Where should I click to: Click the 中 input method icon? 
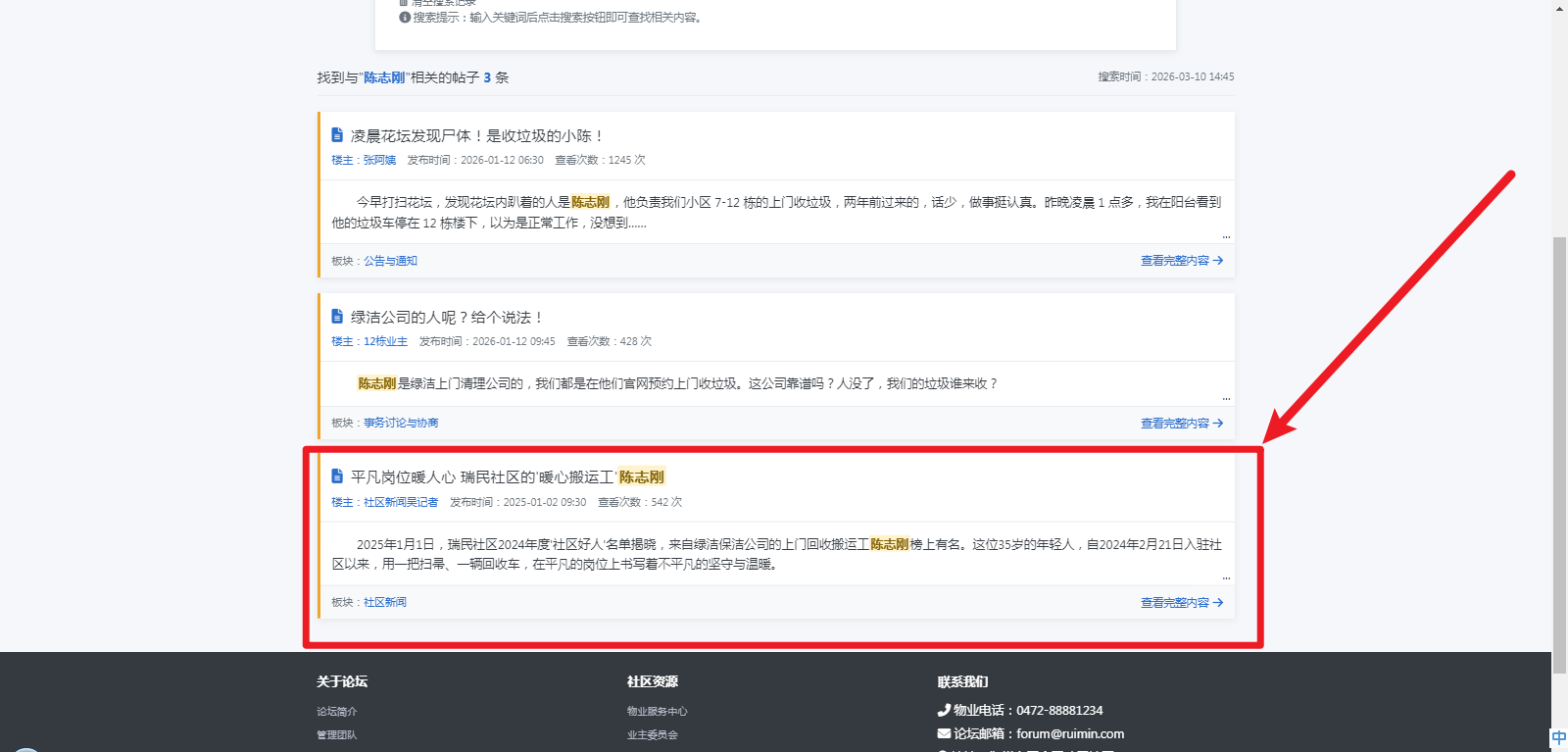1559,737
